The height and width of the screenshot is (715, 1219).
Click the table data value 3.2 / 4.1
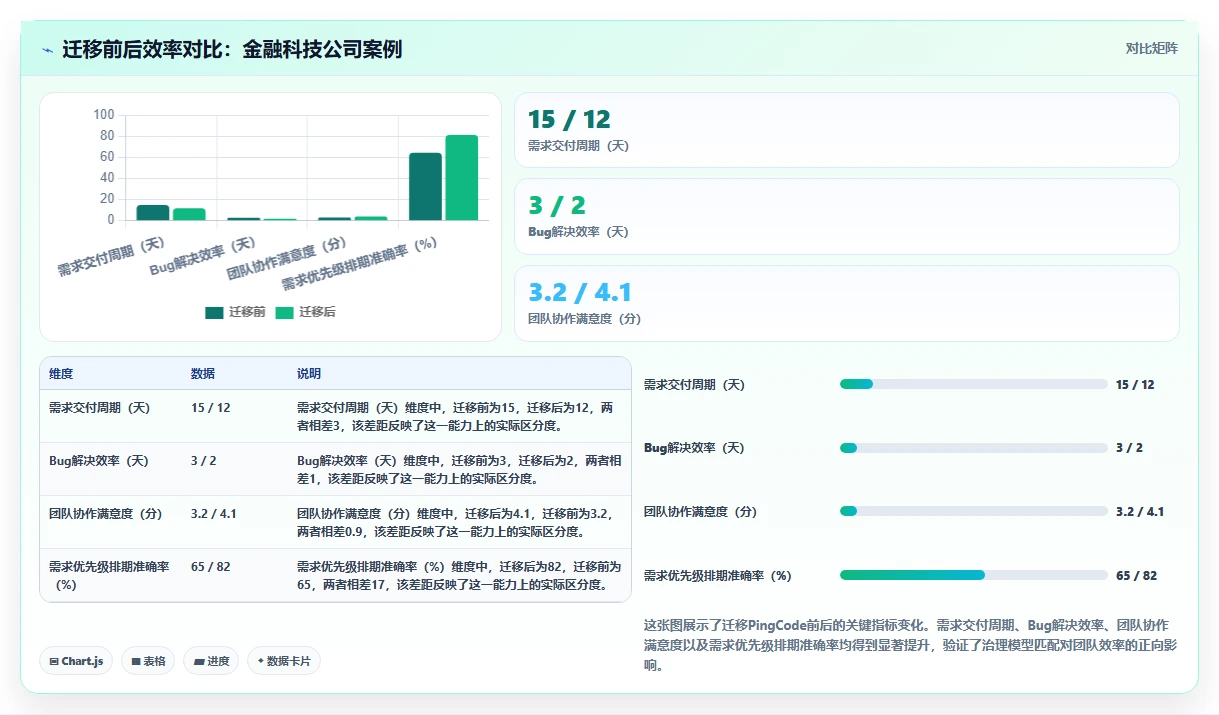click(x=213, y=514)
